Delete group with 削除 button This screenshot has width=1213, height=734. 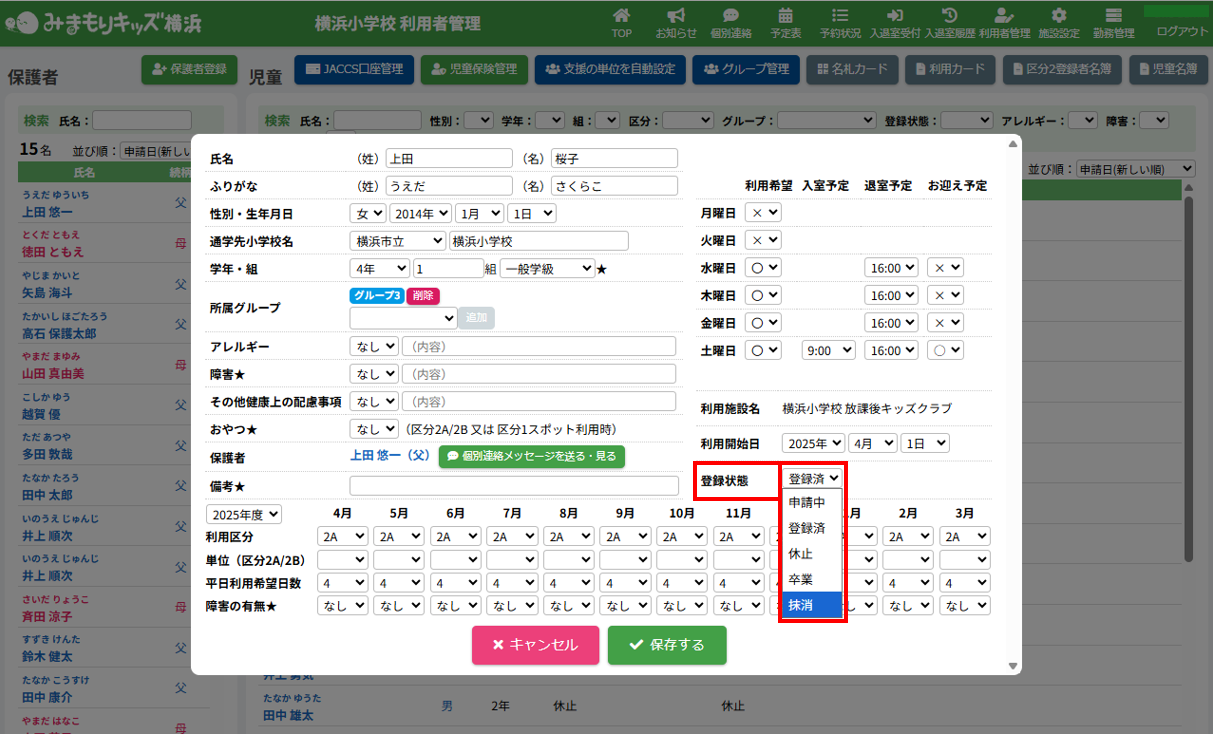tap(423, 296)
